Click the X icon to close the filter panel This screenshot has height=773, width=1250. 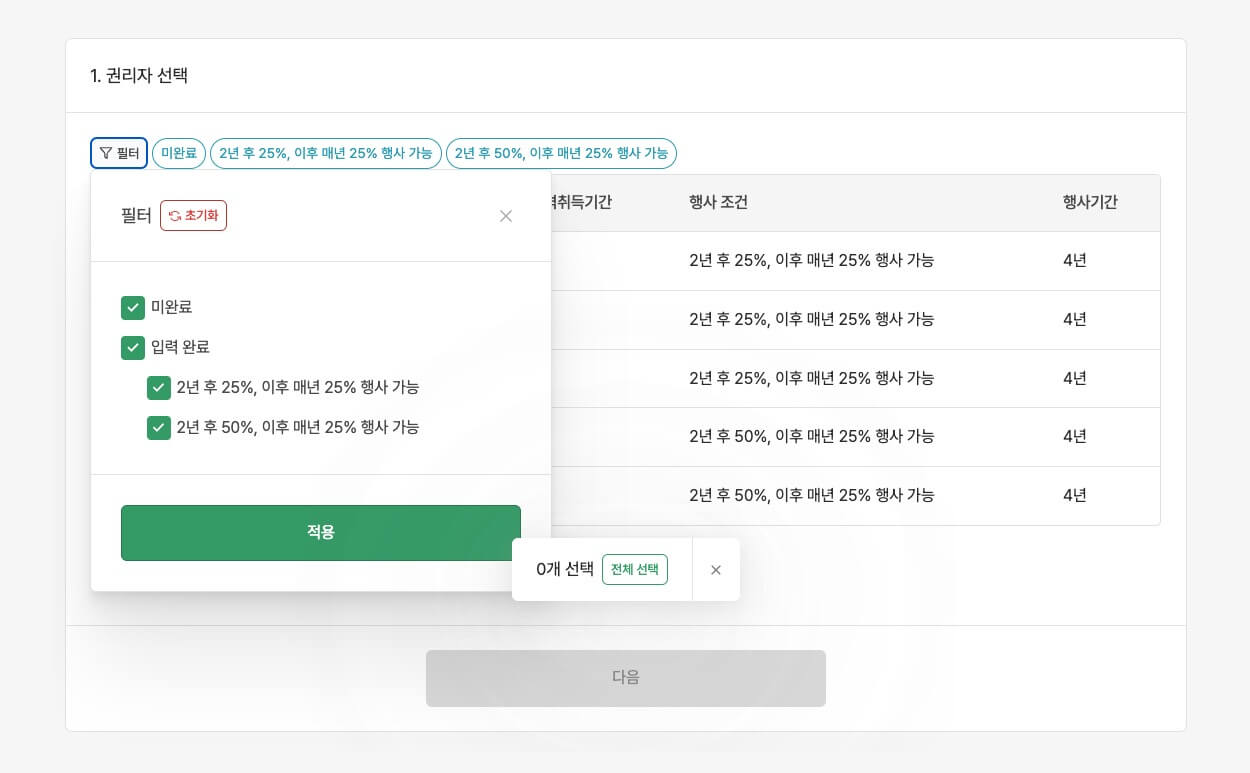pos(506,216)
